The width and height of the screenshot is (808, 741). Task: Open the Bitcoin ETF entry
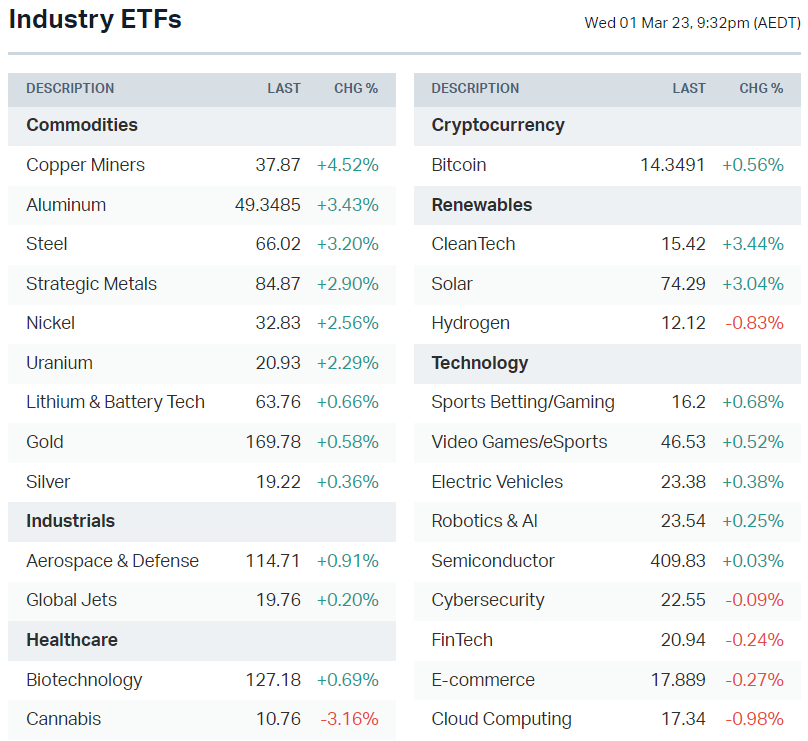pos(459,165)
